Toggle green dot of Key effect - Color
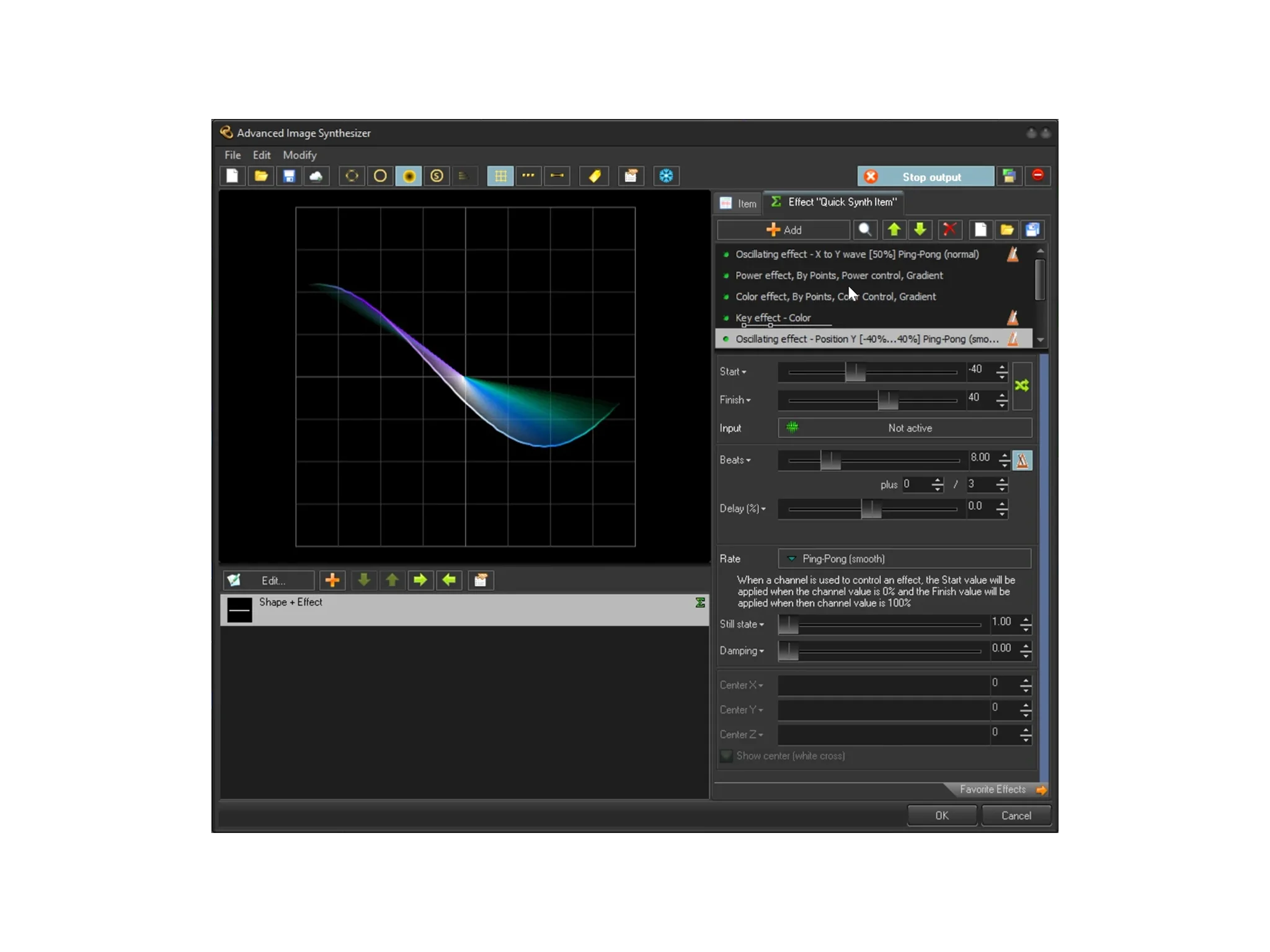 726,318
